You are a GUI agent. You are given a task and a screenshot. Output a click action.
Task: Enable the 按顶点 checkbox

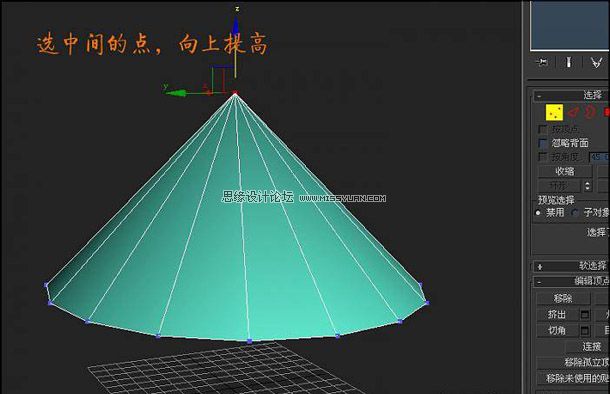[542, 129]
